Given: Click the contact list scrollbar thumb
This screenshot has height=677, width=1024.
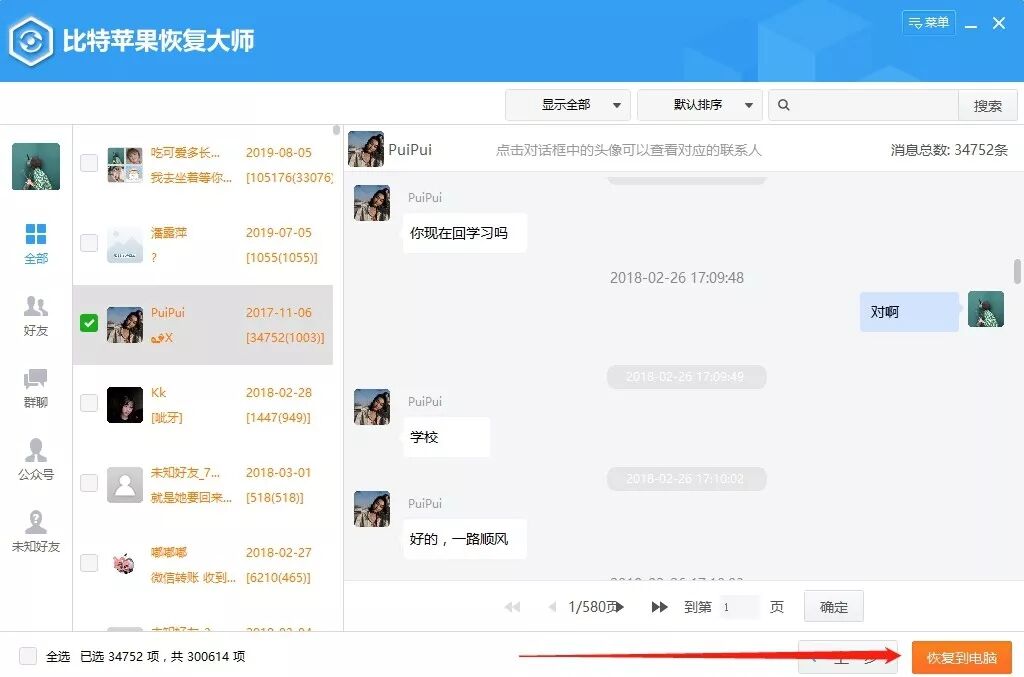Looking at the screenshot, I should tap(336, 130).
